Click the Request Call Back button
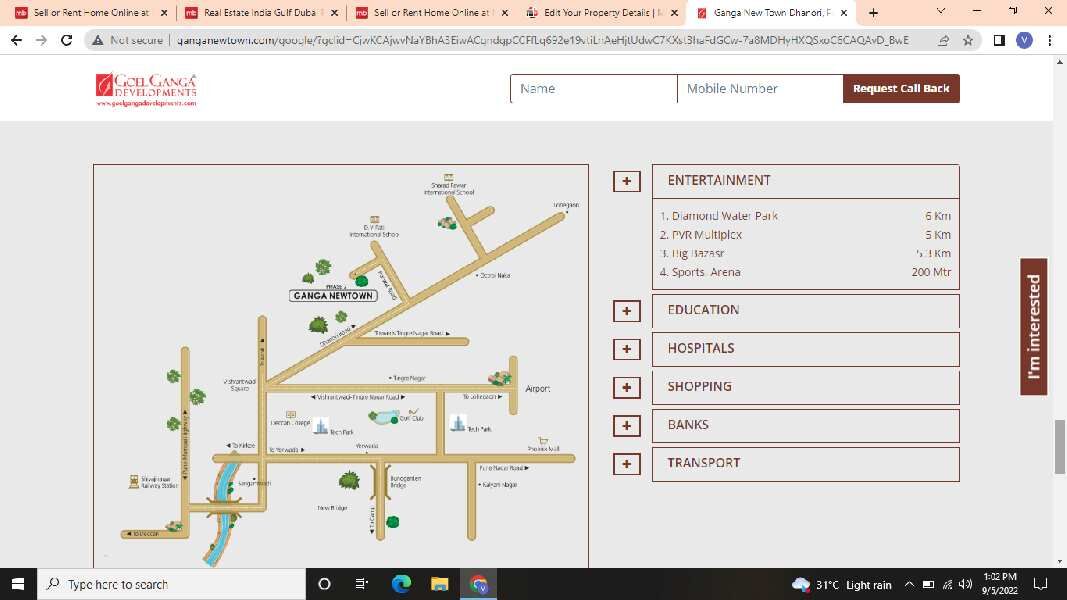The height and width of the screenshot is (600, 1067). [901, 88]
